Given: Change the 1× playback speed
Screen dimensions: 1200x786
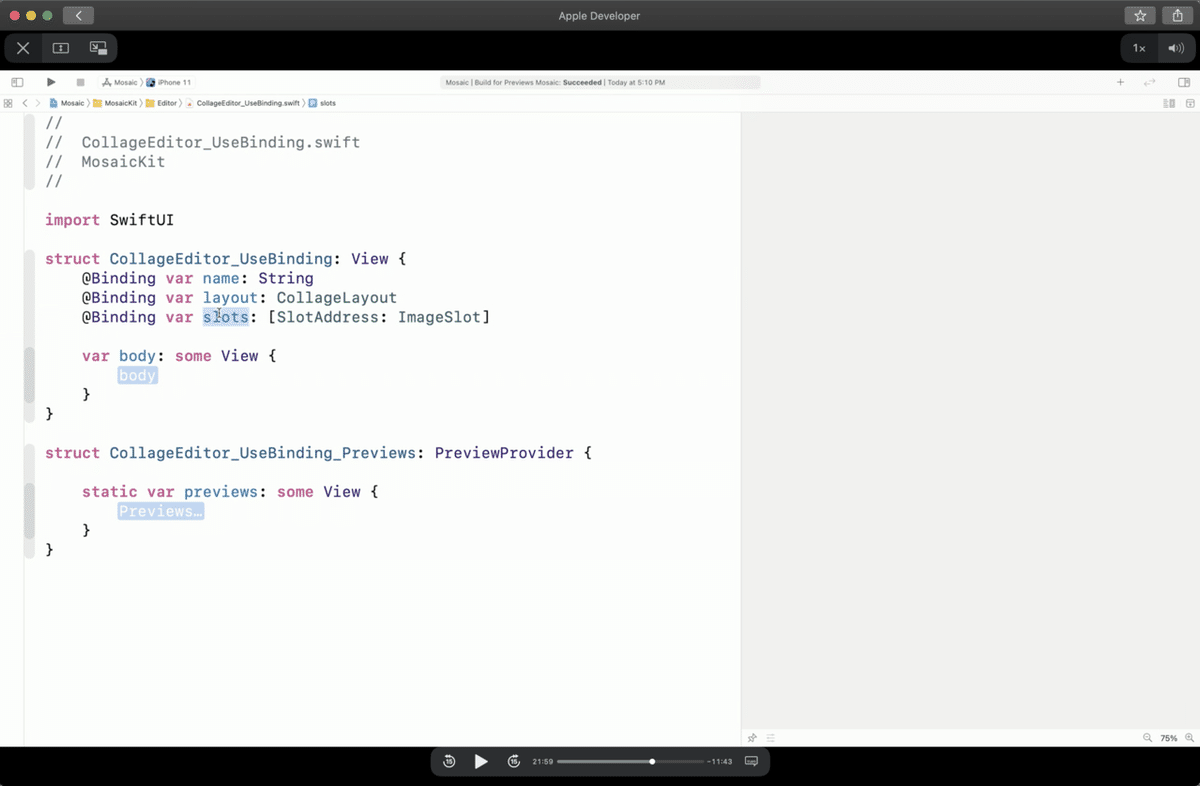Looking at the screenshot, I should click(x=1139, y=48).
